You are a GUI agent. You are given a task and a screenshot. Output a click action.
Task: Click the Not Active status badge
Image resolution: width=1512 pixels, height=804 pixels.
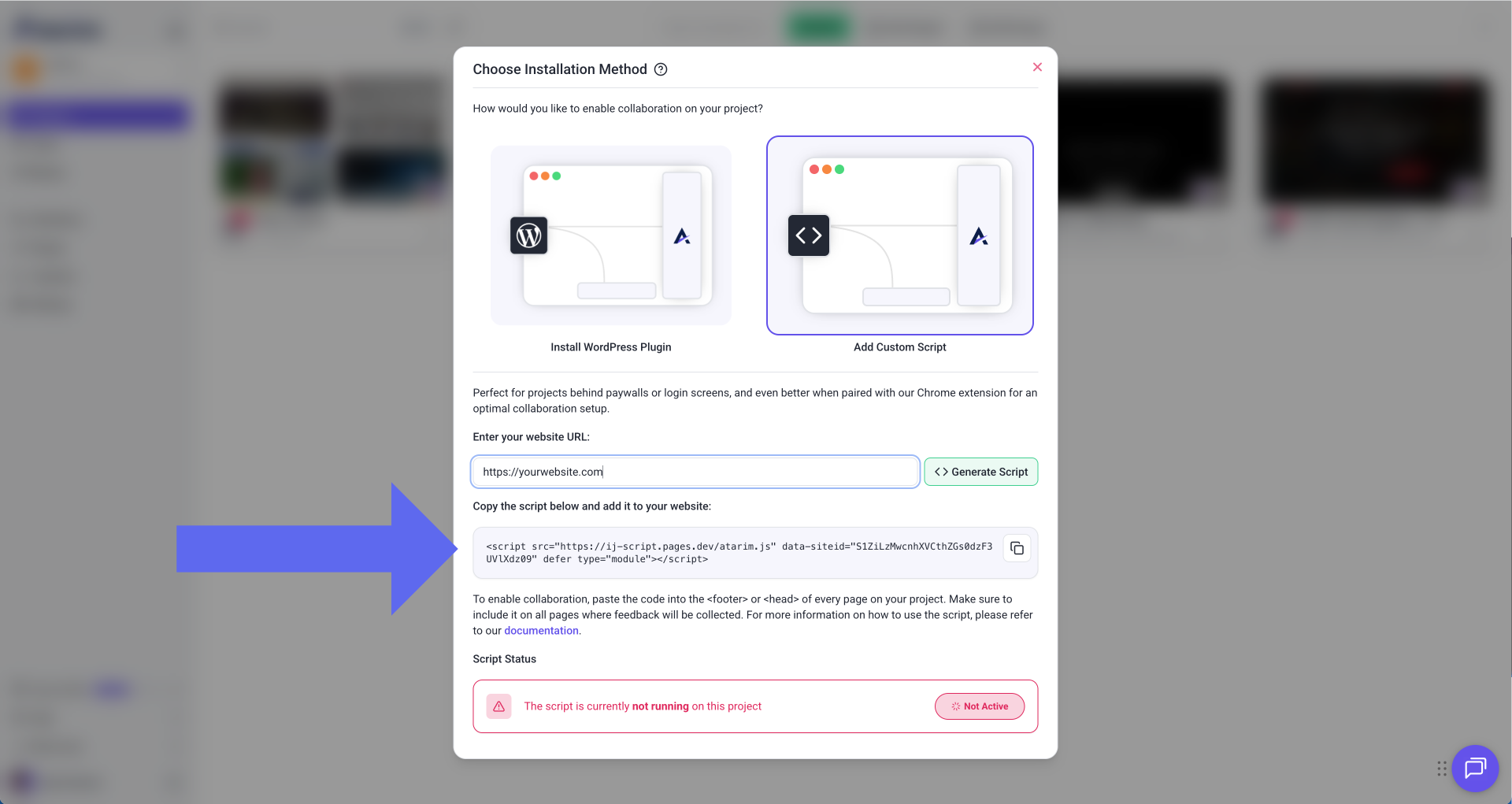click(x=979, y=706)
